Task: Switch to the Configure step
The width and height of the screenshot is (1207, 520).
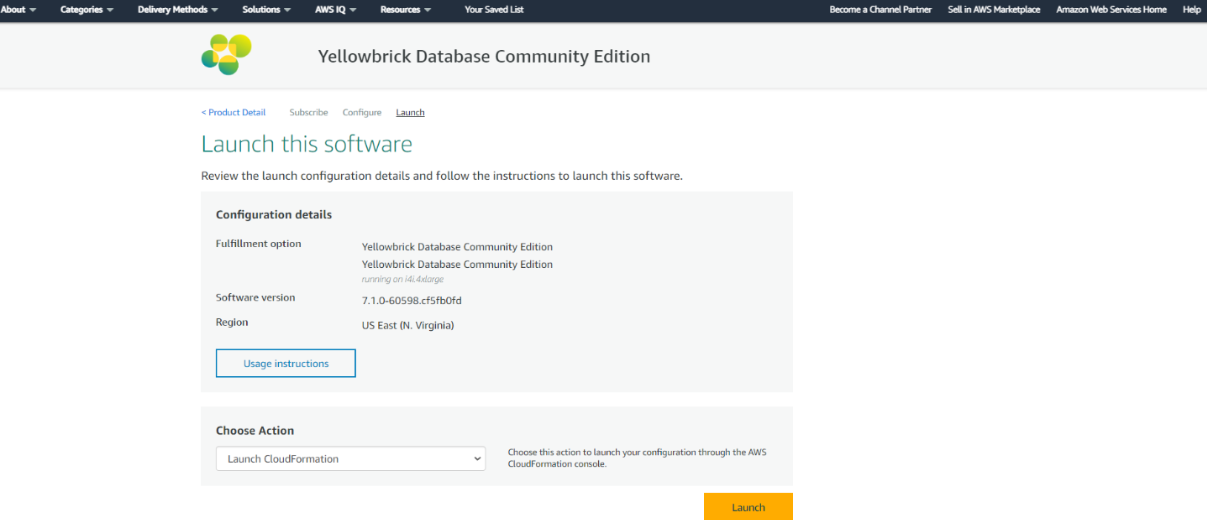Action: point(362,113)
